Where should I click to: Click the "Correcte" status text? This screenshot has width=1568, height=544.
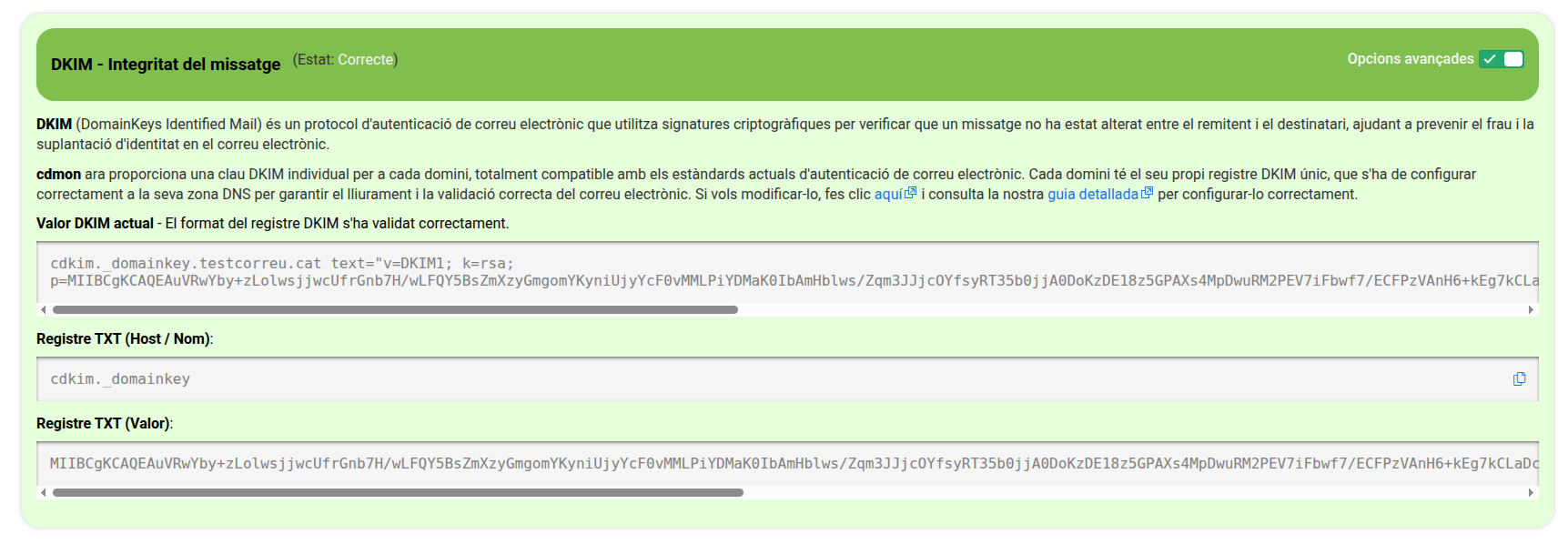pos(365,60)
